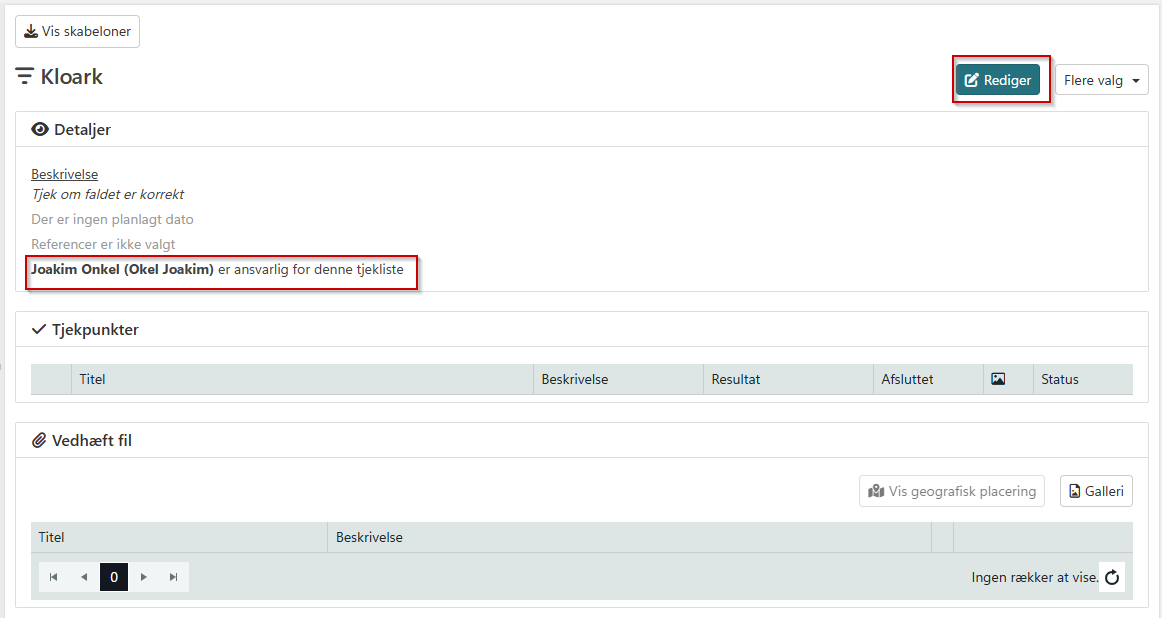This screenshot has width=1162, height=618.
Task: Select page number 0 in pager
Action: pos(114,577)
